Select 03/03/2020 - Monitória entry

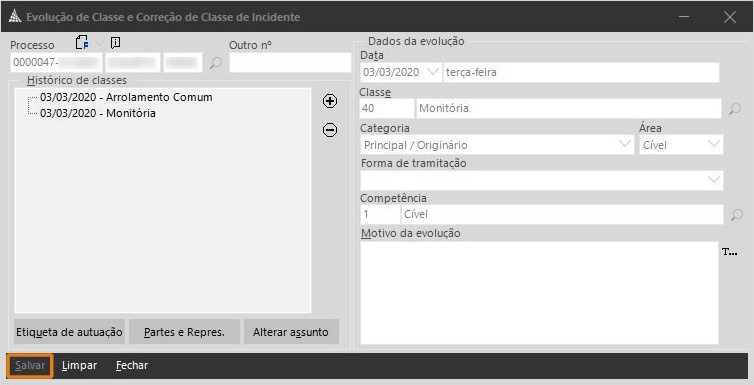pyautogui.click(x=98, y=113)
